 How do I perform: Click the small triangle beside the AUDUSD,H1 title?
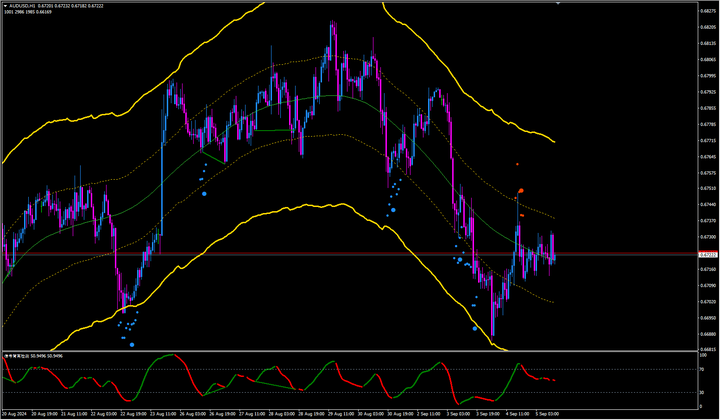pyautogui.click(x=4, y=4)
